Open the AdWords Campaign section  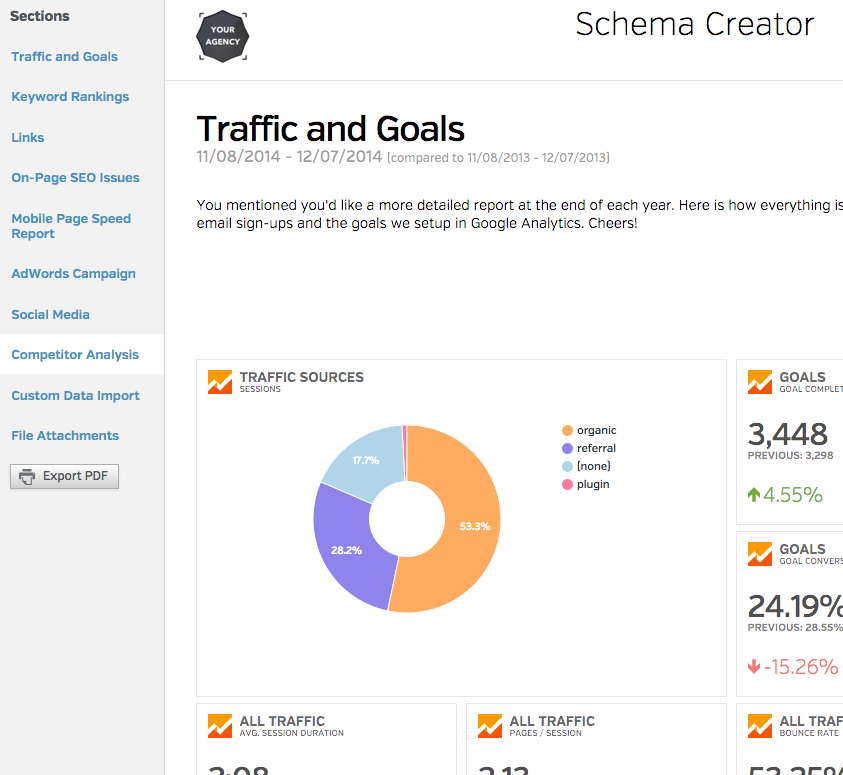pos(73,274)
